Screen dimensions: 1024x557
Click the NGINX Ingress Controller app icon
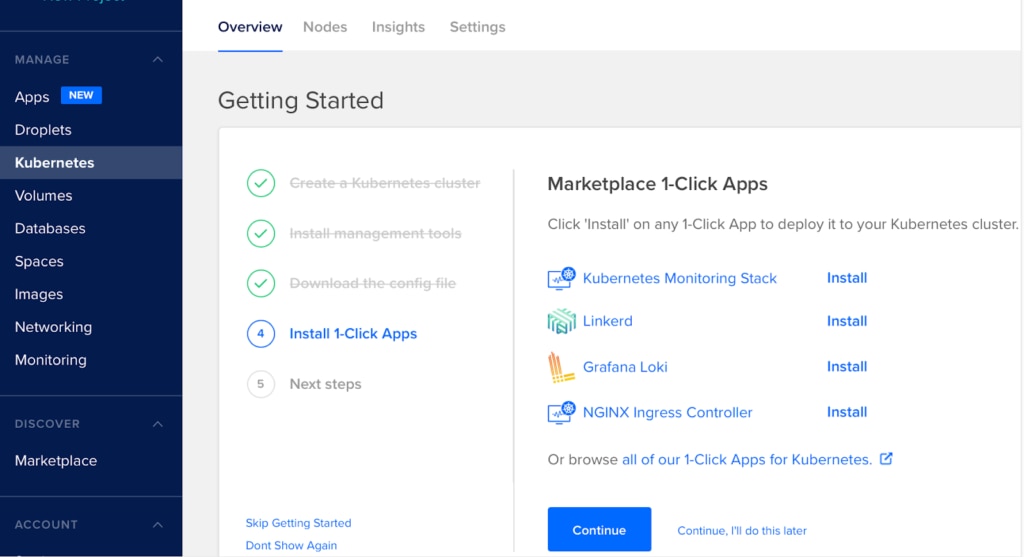pyautogui.click(x=562, y=413)
